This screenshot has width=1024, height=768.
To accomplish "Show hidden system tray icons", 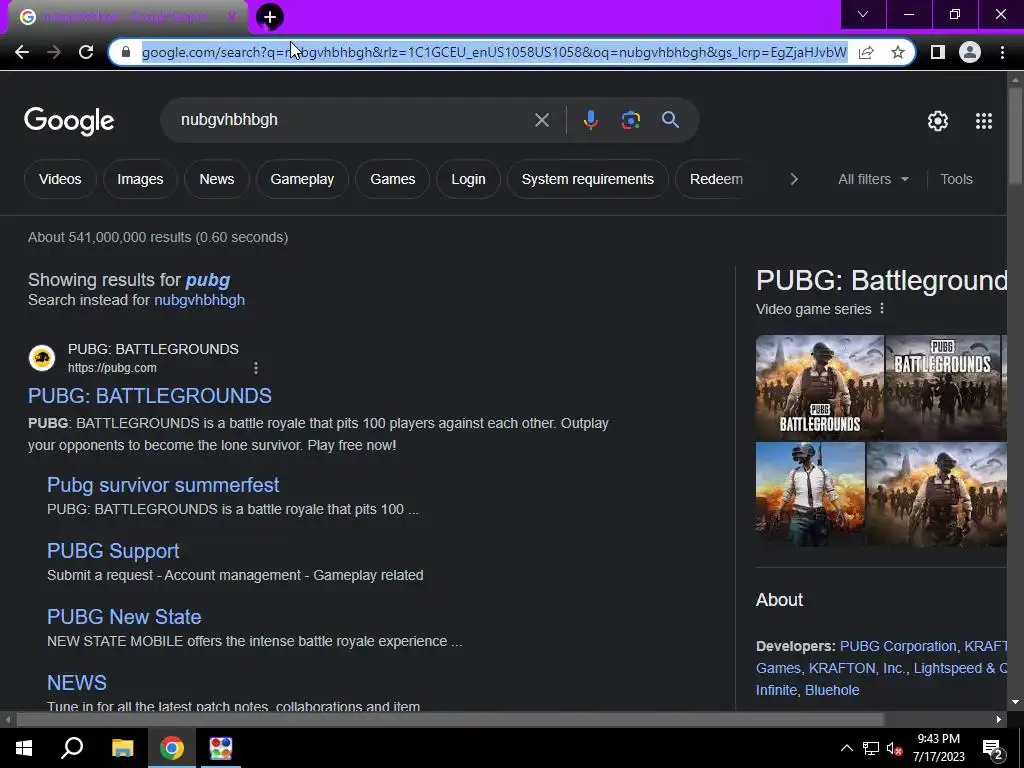I will point(846,748).
